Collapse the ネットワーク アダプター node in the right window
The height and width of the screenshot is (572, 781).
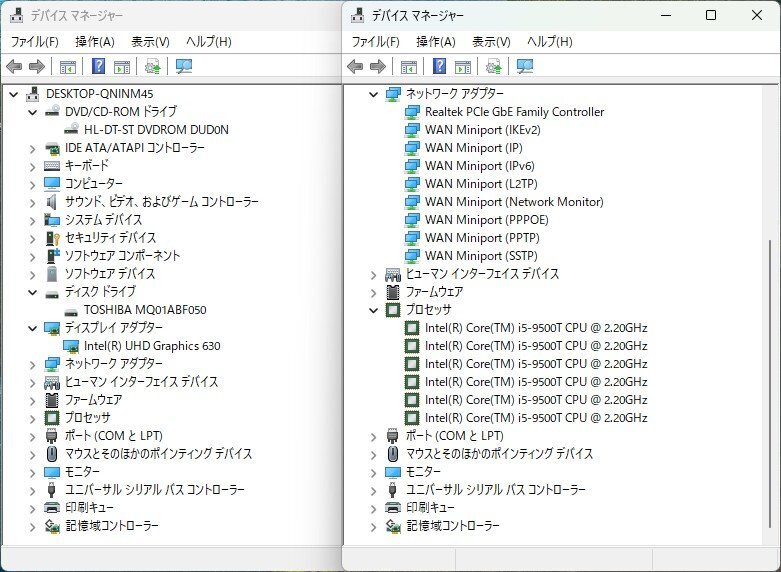[x=374, y=94]
